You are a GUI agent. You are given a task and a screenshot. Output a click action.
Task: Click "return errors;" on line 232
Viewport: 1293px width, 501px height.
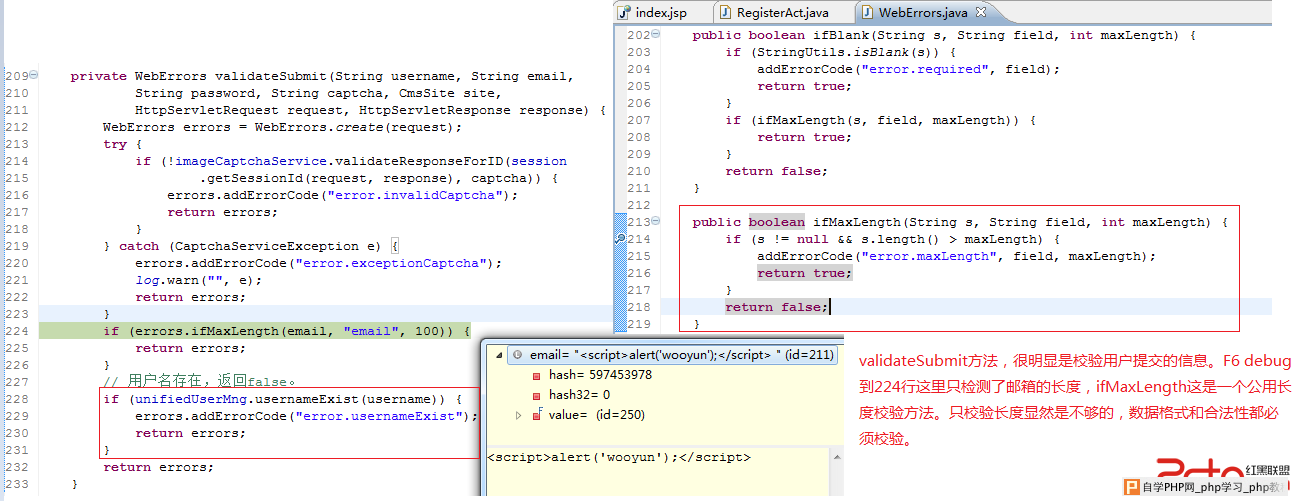pyautogui.click(x=159, y=467)
